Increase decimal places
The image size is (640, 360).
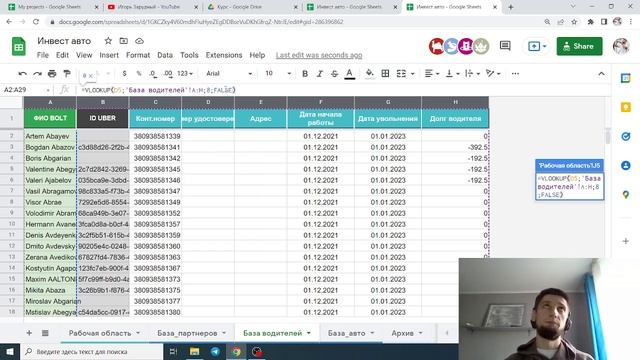168,73
